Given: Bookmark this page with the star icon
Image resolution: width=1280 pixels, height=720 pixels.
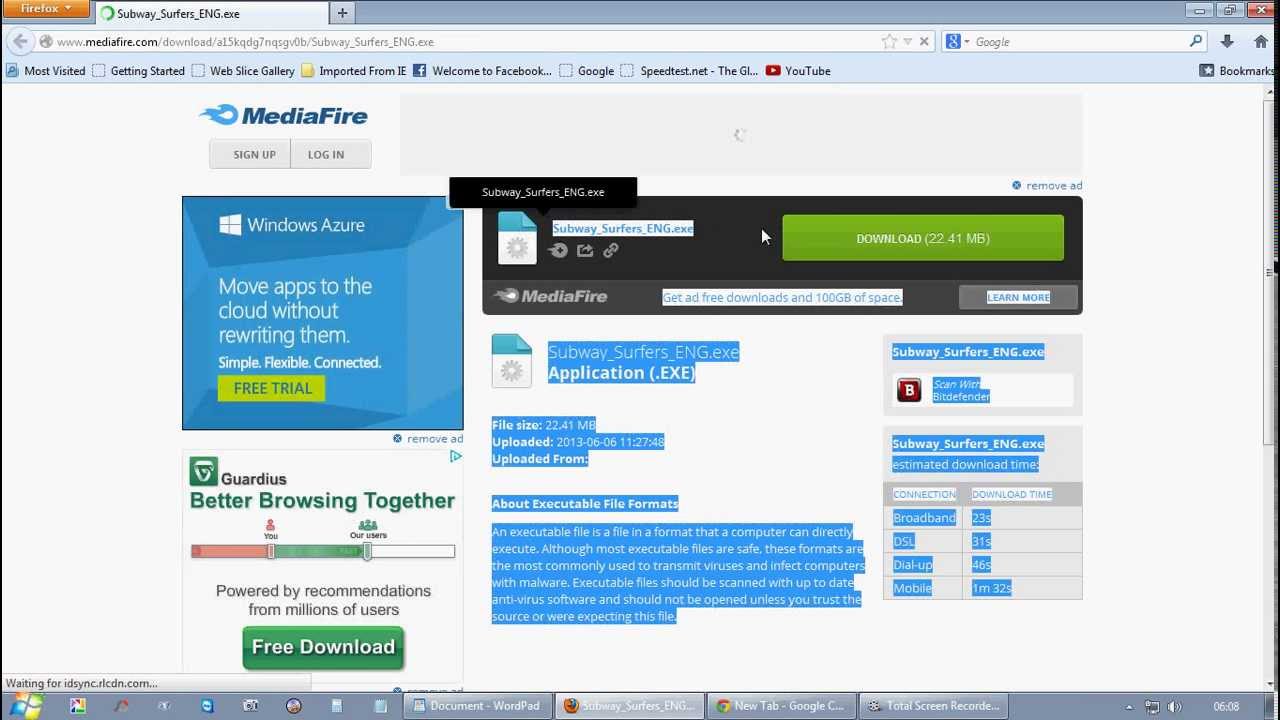Looking at the screenshot, I should 889,42.
